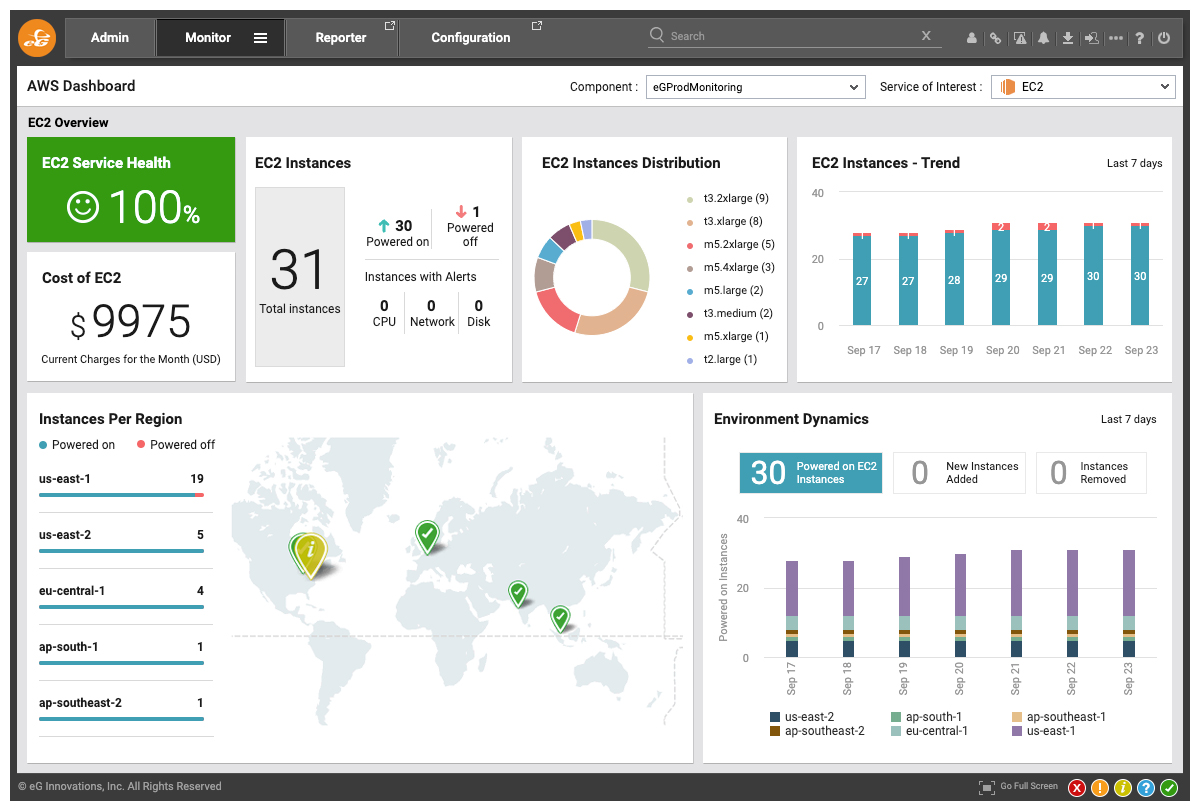Image resolution: width=1200 pixels, height=811 pixels.
Task: Click the us-east-1 region progress bar
Action: pyautogui.click(x=121, y=495)
